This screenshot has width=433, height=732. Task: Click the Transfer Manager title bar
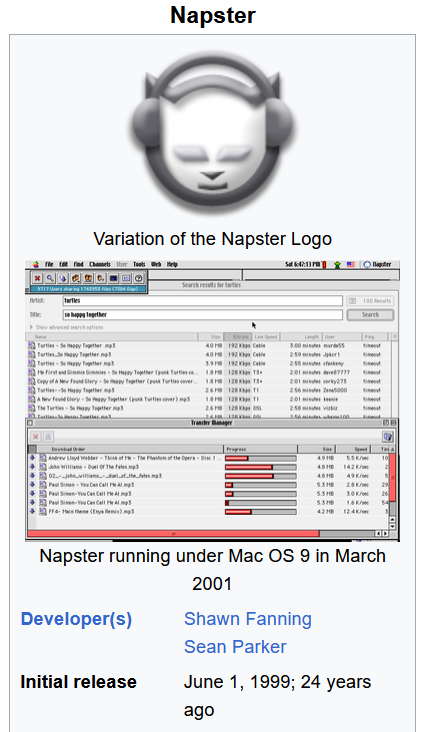tap(211, 422)
